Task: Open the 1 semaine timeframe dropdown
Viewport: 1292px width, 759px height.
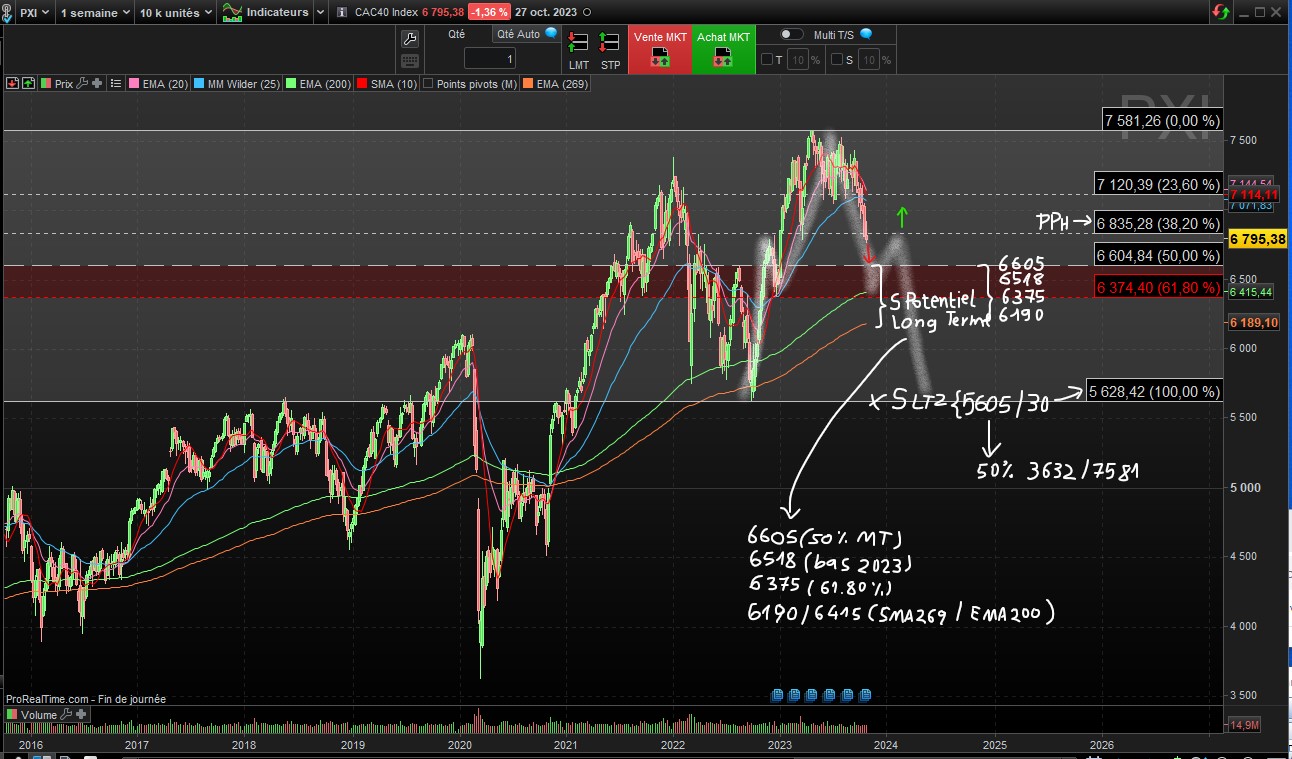Action: click(x=96, y=13)
